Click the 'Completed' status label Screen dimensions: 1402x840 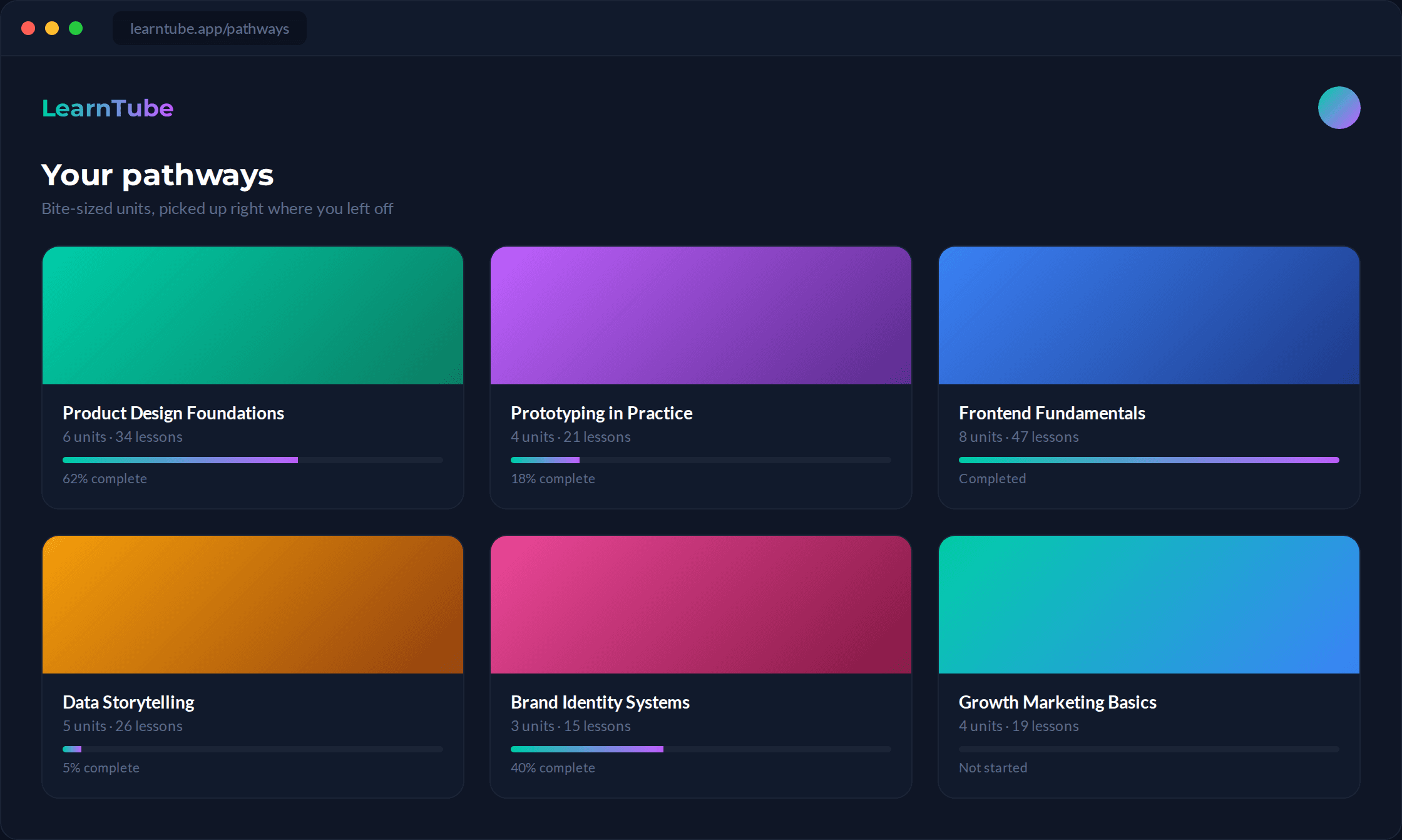(x=992, y=479)
